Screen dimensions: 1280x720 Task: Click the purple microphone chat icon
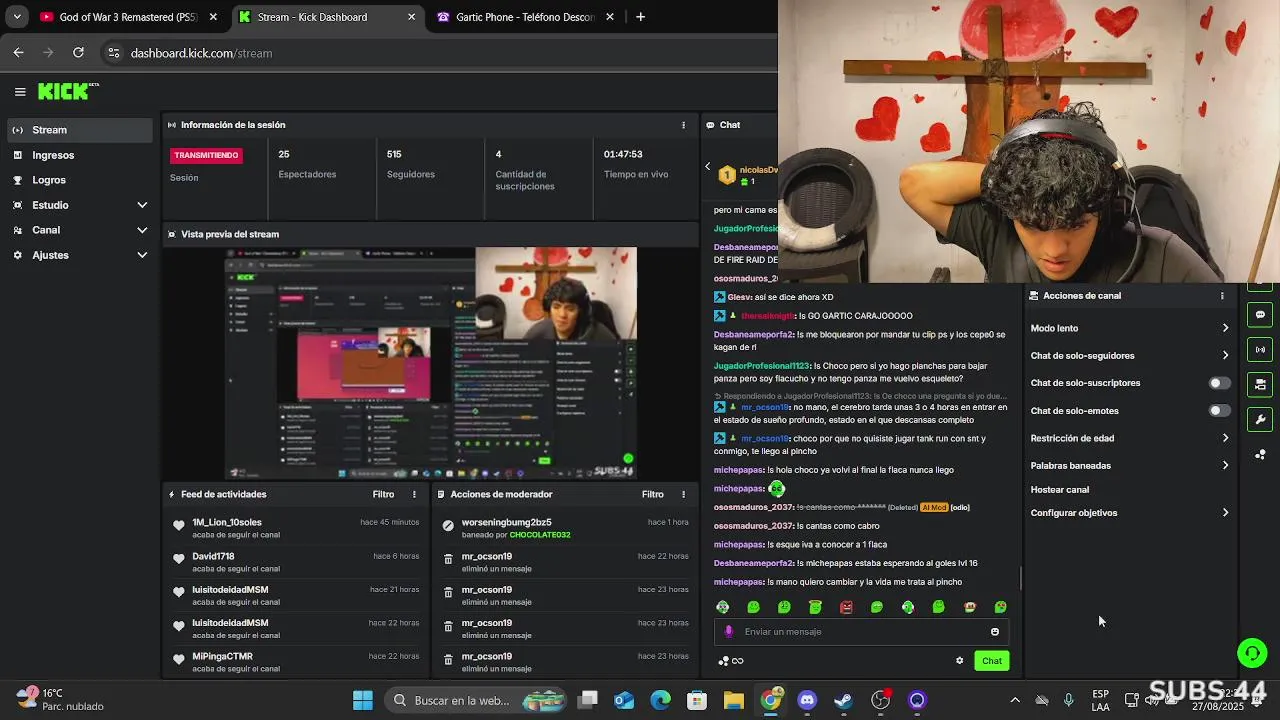pyautogui.click(x=729, y=632)
